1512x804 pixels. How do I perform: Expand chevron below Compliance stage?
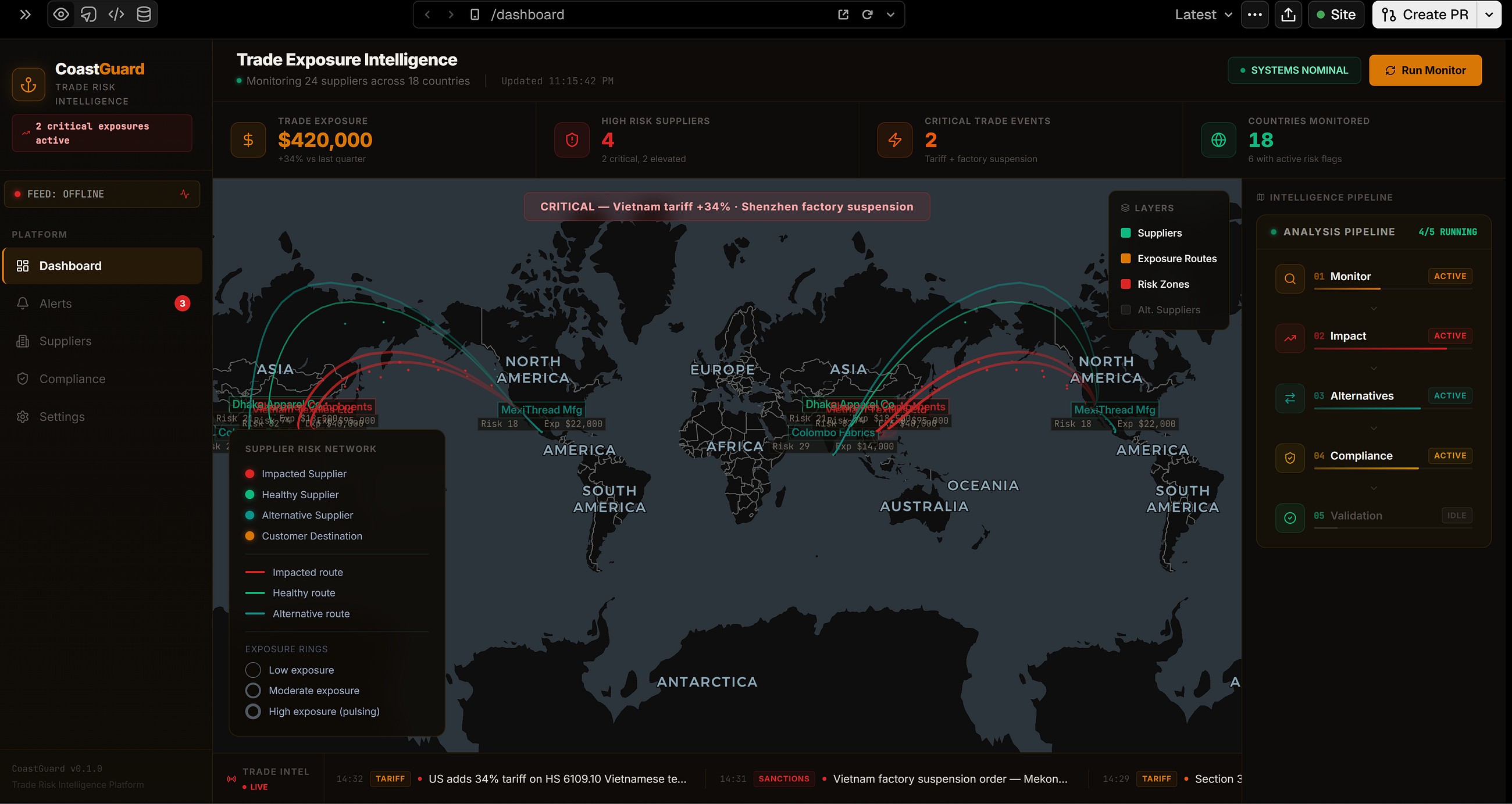click(x=1374, y=488)
